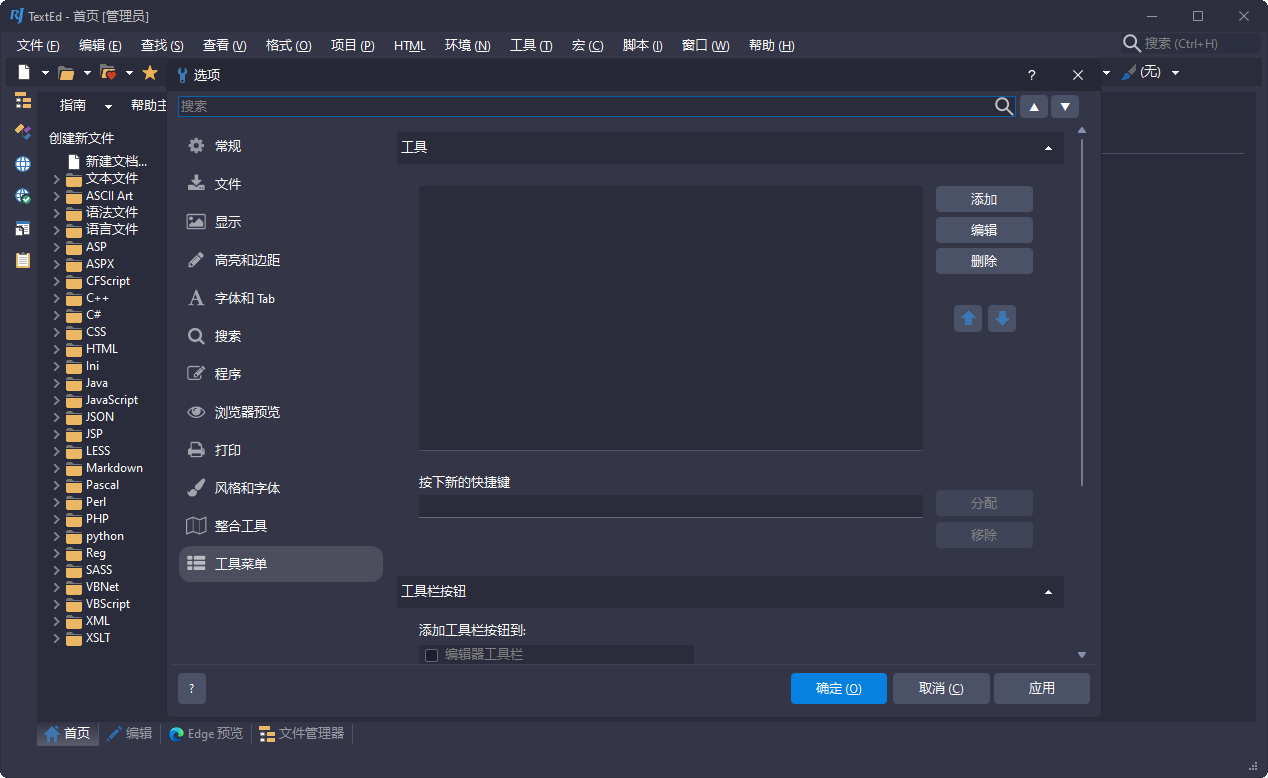Image resolution: width=1268 pixels, height=778 pixels.
Task: Click the tree view icon atop left sidebar
Action: [22, 100]
